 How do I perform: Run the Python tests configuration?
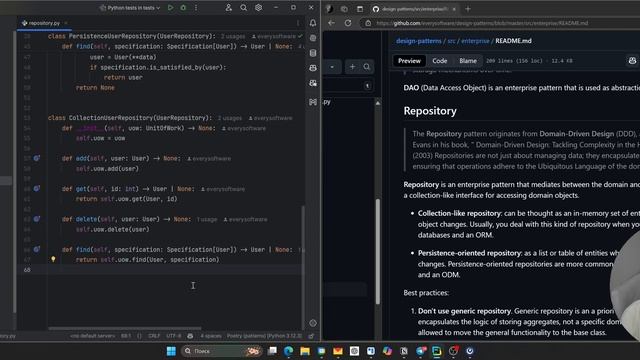[x=171, y=8]
